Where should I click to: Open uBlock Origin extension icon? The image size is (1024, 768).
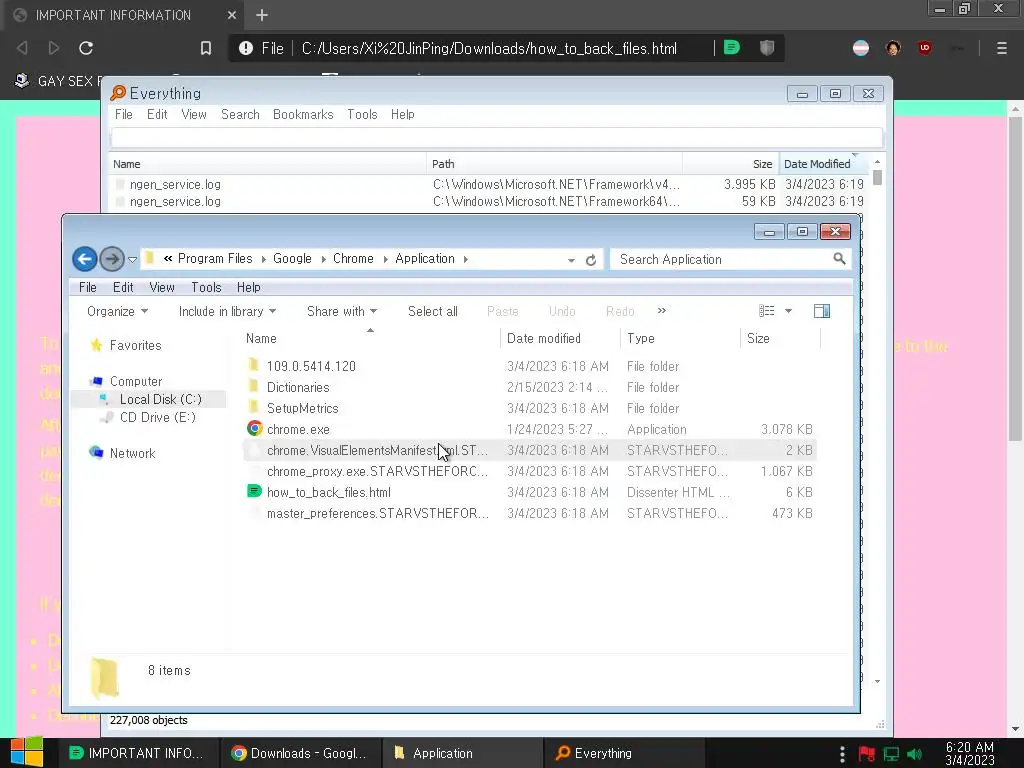pos(924,48)
